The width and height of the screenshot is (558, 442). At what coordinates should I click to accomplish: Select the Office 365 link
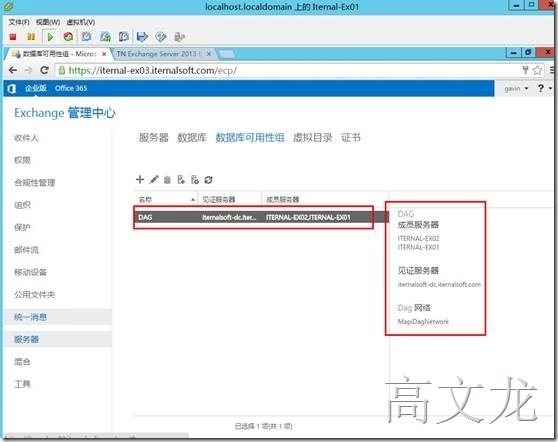tap(71, 88)
